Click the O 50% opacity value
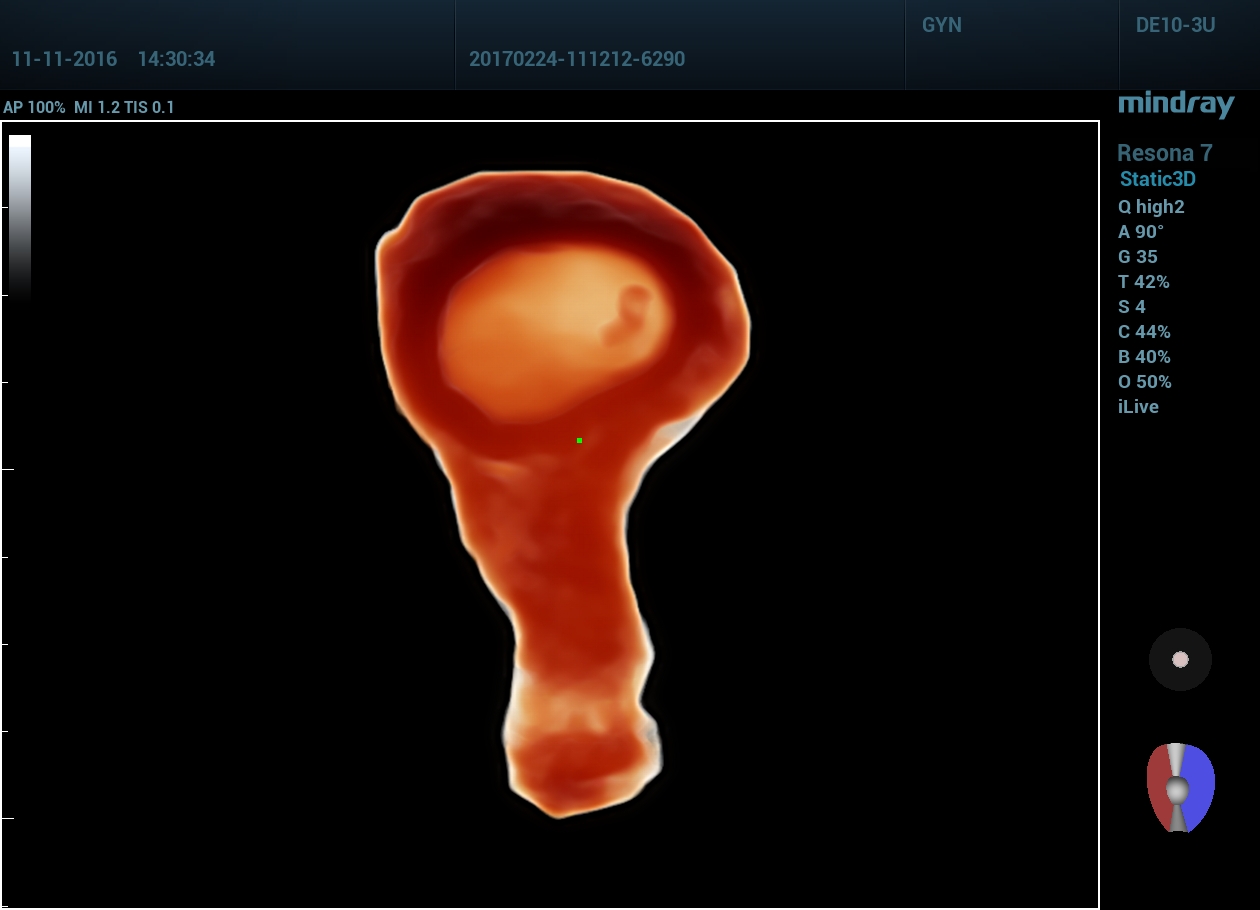Image resolution: width=1260 pixels, height=910 pixels. pyautogui.click(x=1145, y=382)
